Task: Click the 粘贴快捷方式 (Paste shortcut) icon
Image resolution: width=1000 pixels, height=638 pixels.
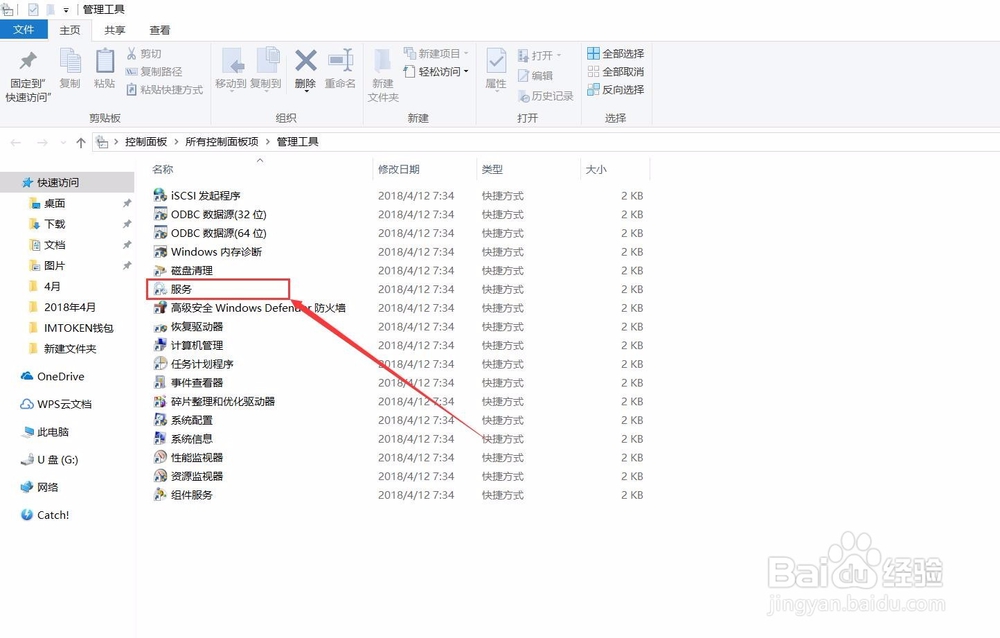Action: click(160, 91)
